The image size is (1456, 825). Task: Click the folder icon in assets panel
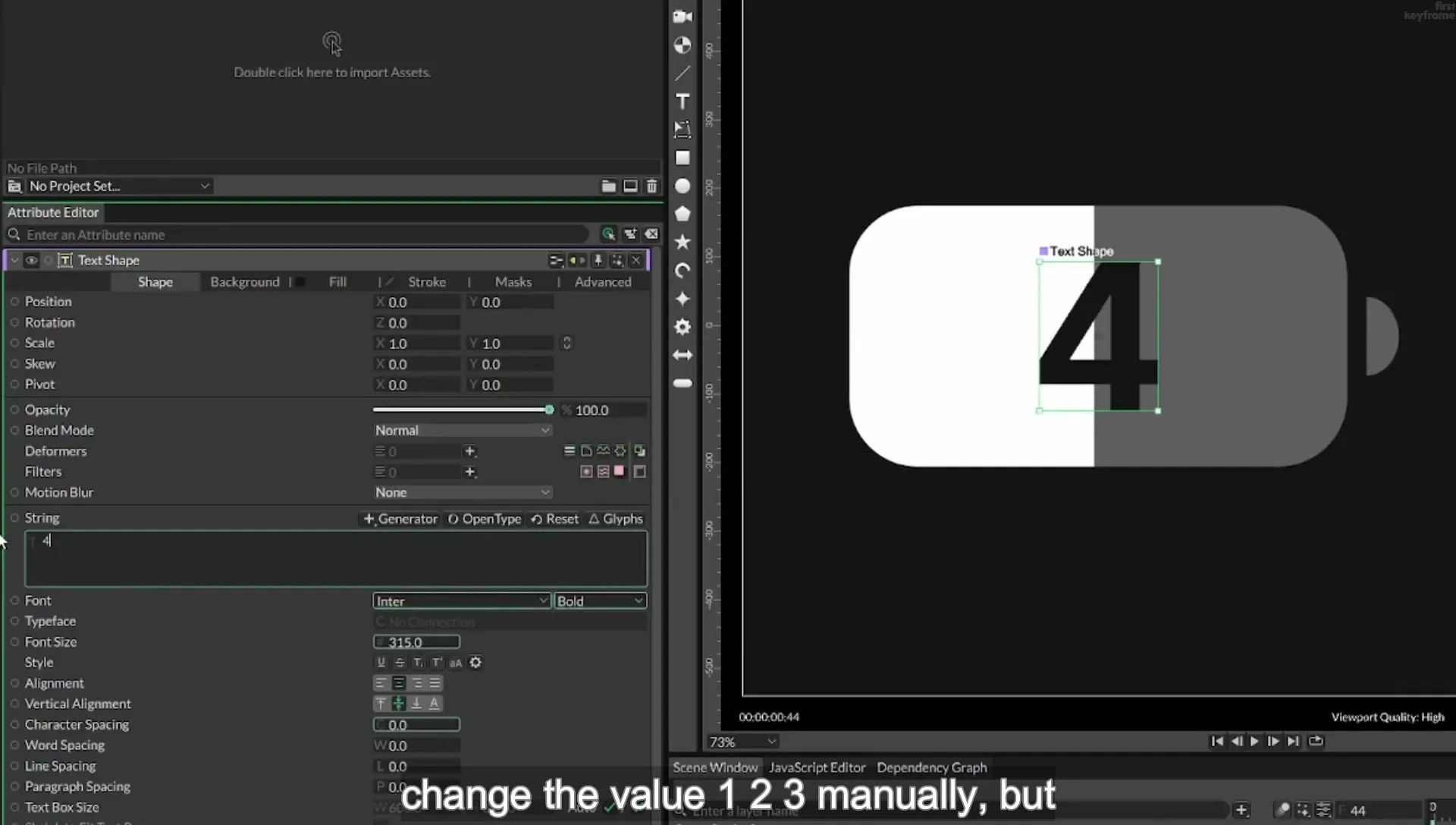(x=608, y=186)
